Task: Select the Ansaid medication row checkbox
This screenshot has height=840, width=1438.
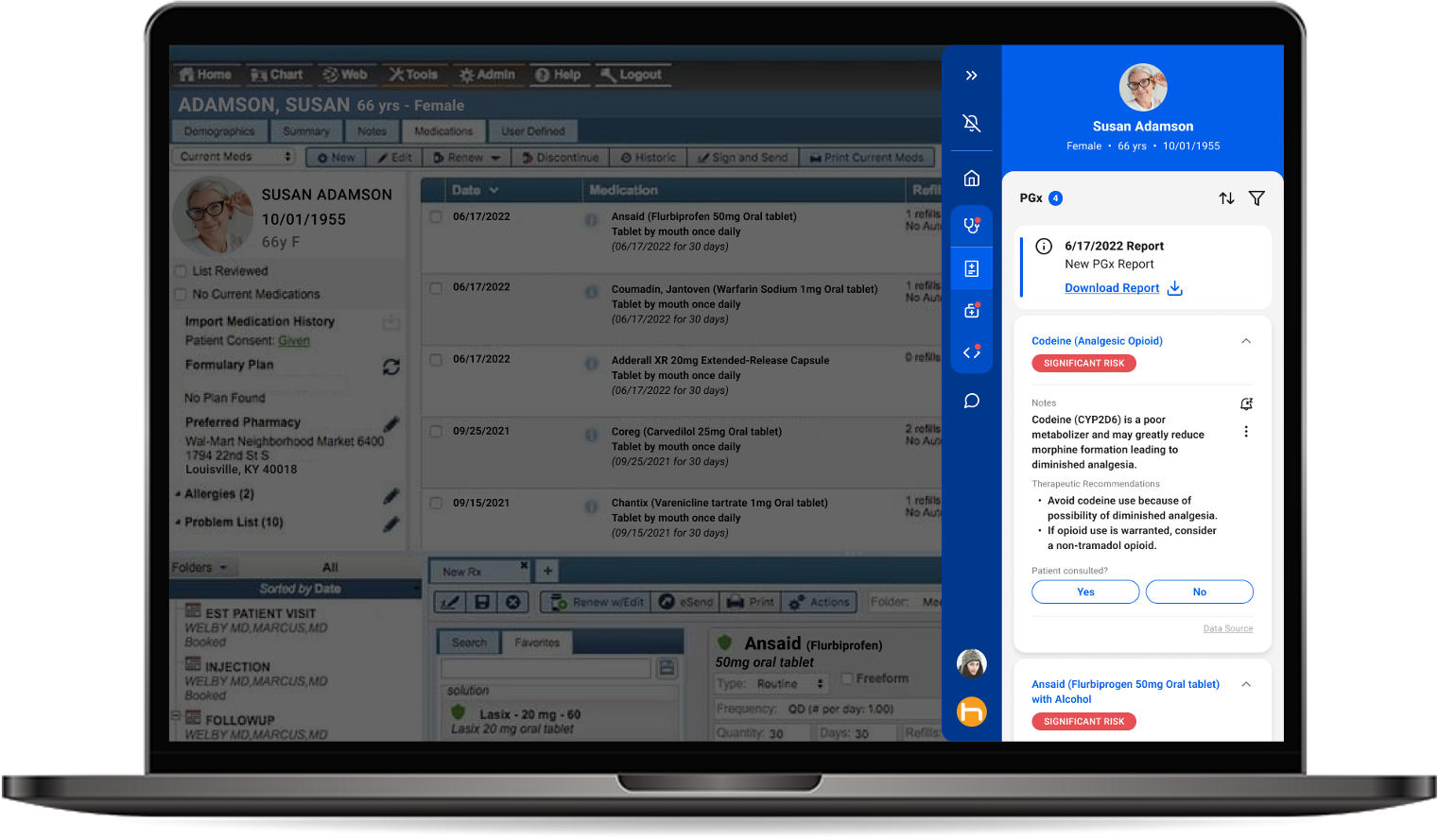Action: (436, 216)
